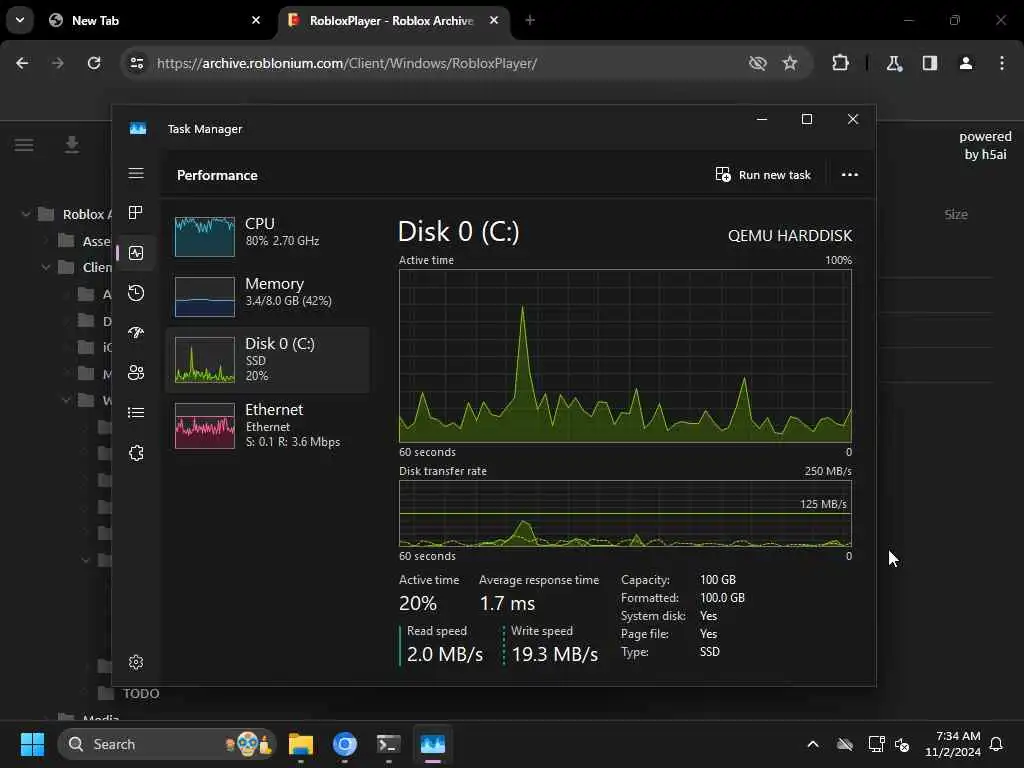
Task: Click the muted volume tray icon
Action: click(x=903, y=744)
